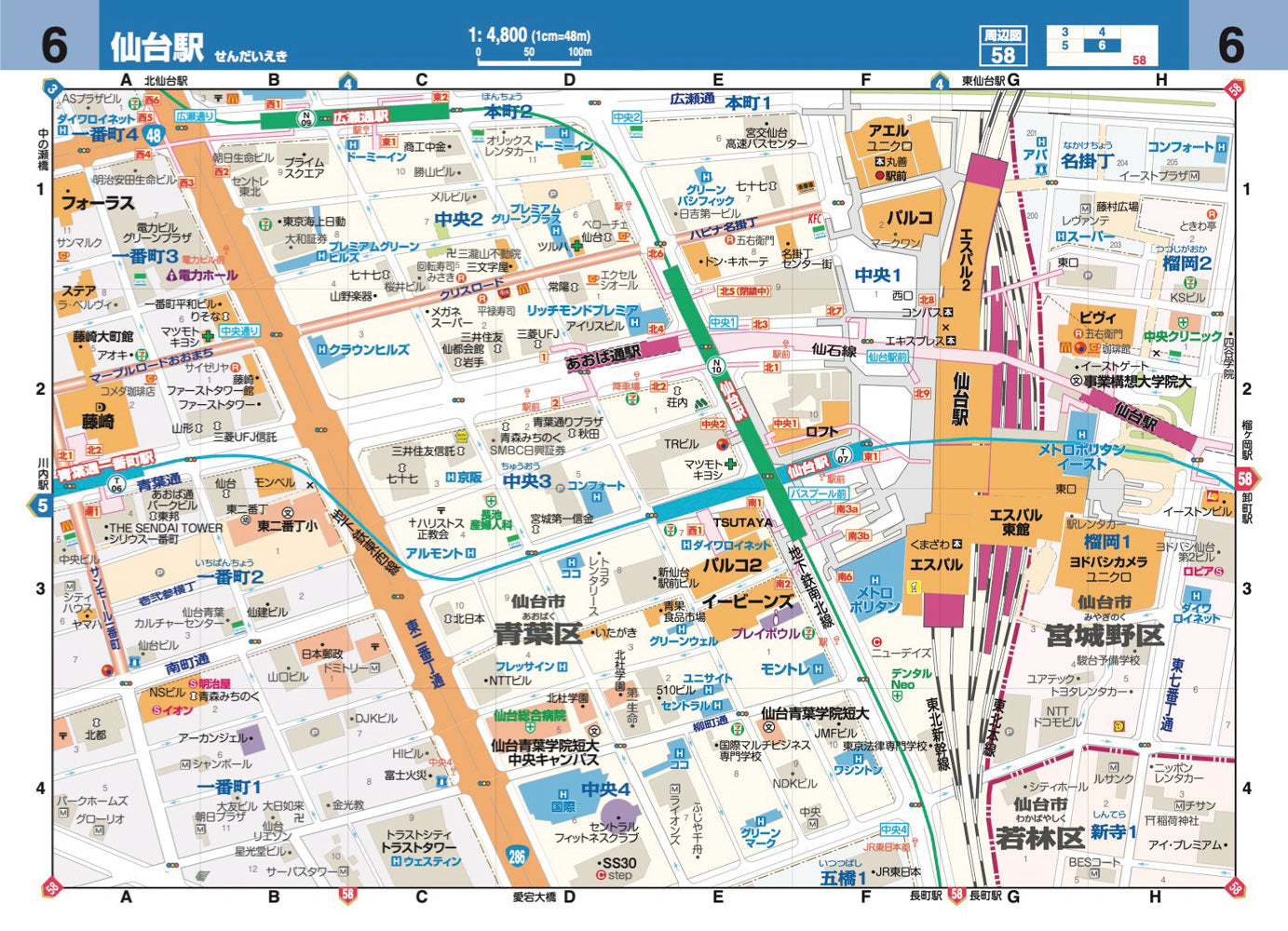The height and width of the screenshot is (931, 1288).
Task: Click the KFC logo near 名掛丁
Action: tap(816, 220)
